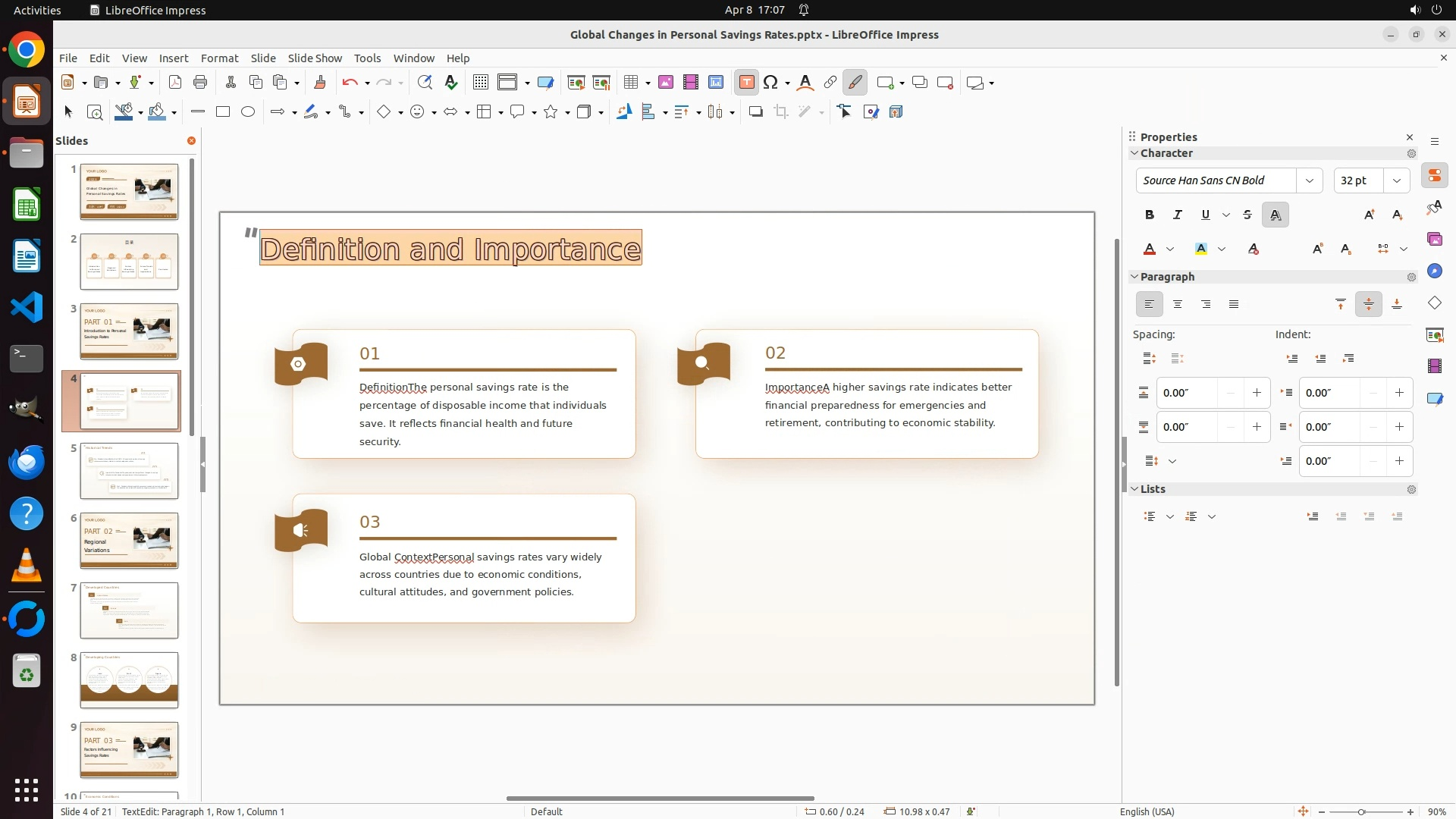Click the Insert Text Box toolbar icon
Viewport: 1456px width, 819px height.
[746, 83]
